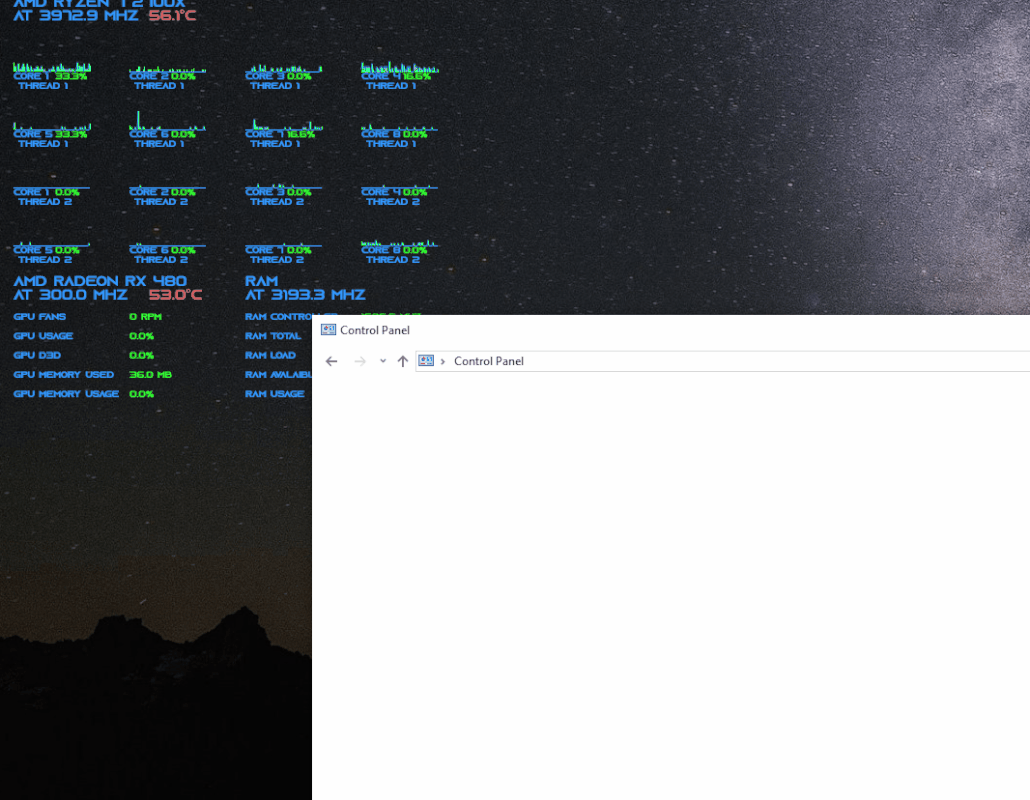Image resolution: width=1030 pixels, height=800 pixels.
Task: Open the recent locations dropdown chevron
Action: [x=383, y=361]
